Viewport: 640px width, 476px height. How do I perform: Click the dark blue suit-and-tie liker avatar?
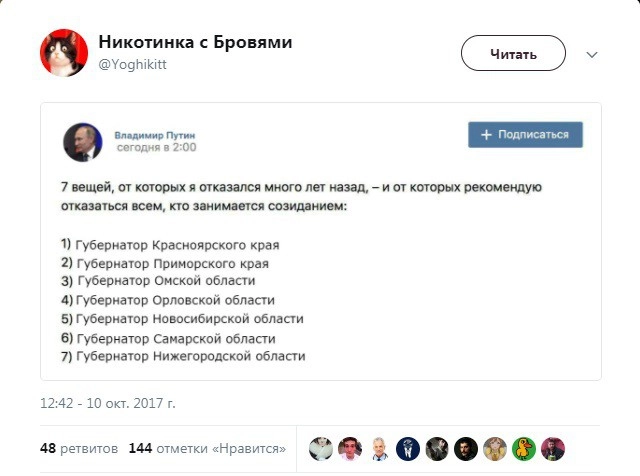click(408, 448)
